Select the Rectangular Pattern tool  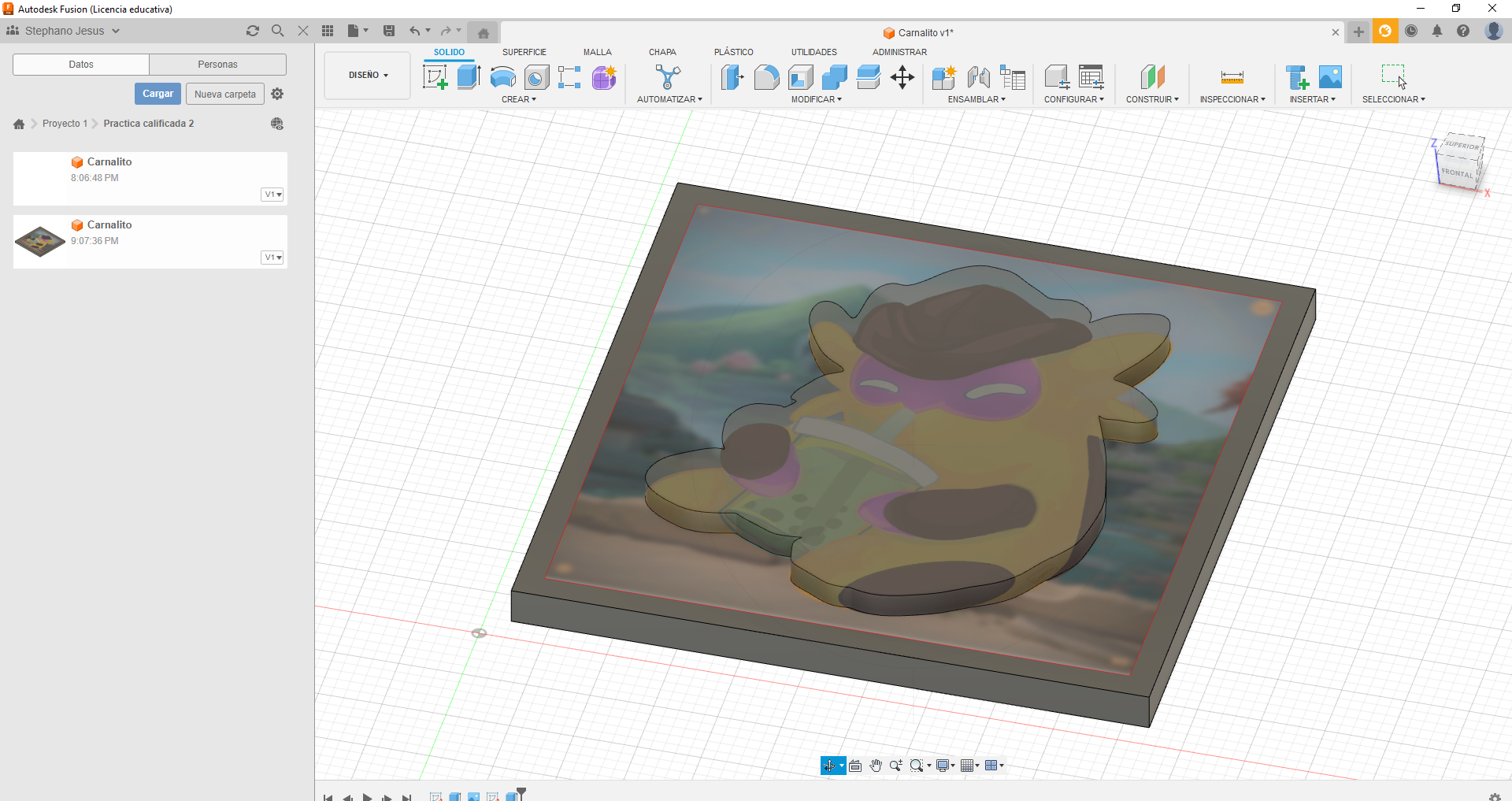[569, 77]
